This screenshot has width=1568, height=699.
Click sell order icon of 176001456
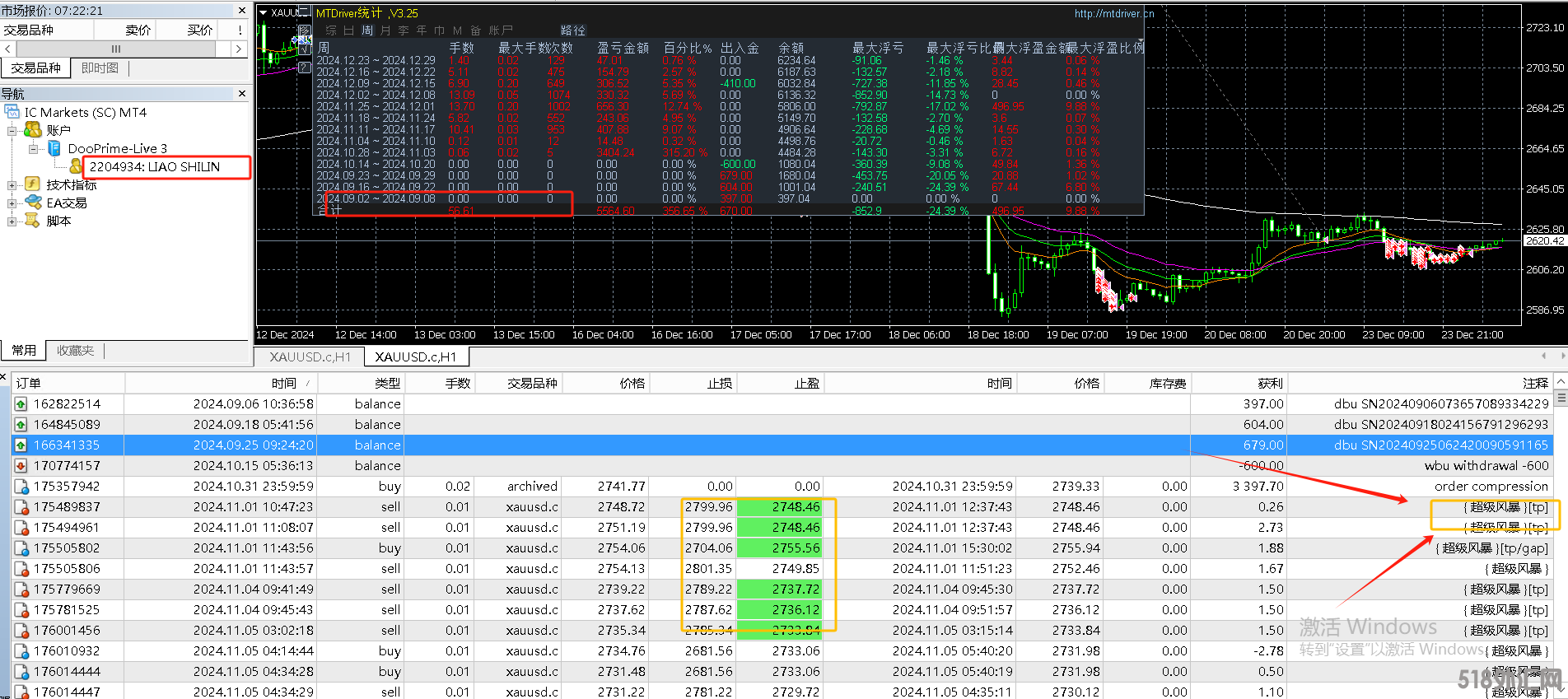[21, 631]
